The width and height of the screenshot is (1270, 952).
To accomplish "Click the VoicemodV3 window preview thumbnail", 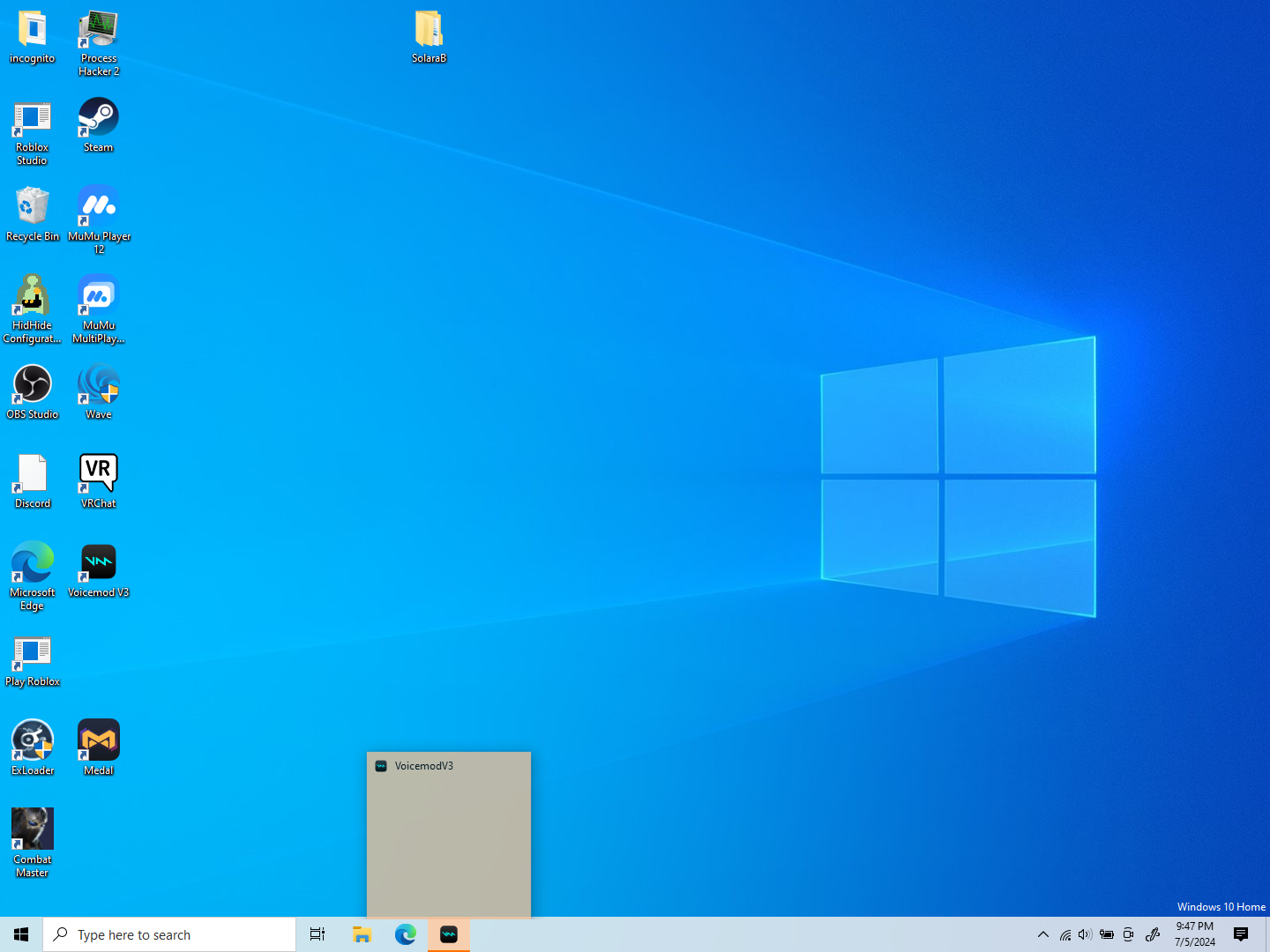I will point(449,835).
